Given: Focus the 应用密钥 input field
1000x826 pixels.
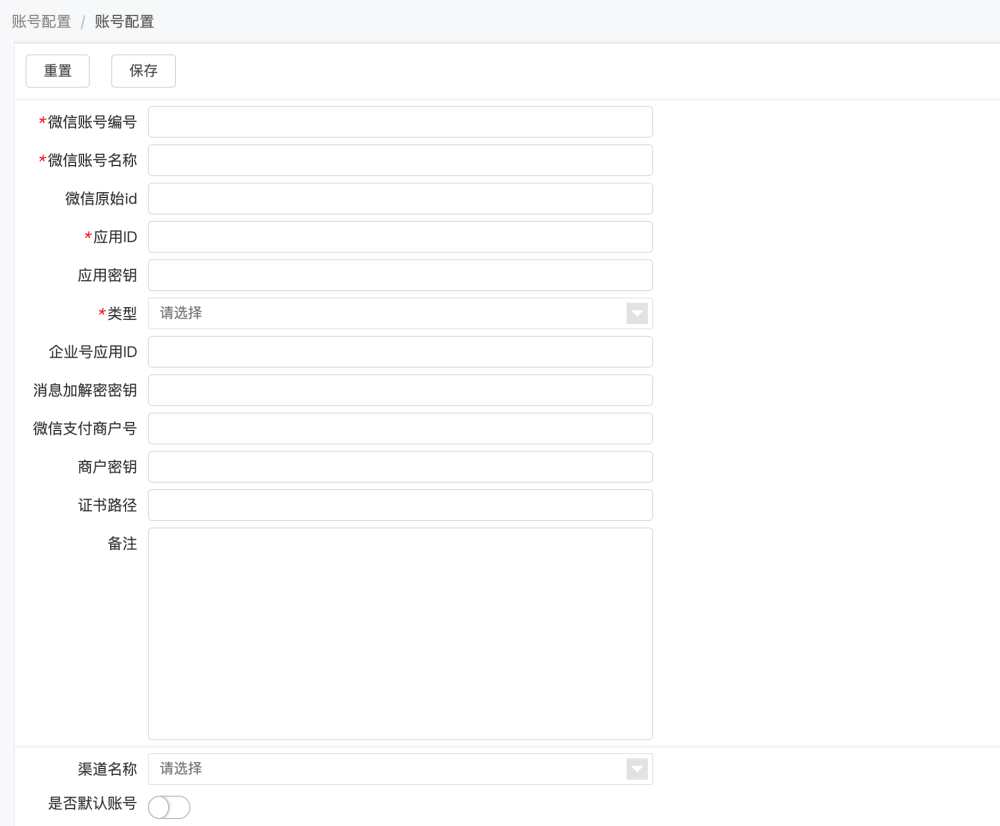Looking at the screenshot, I should [x=401, y=275].
